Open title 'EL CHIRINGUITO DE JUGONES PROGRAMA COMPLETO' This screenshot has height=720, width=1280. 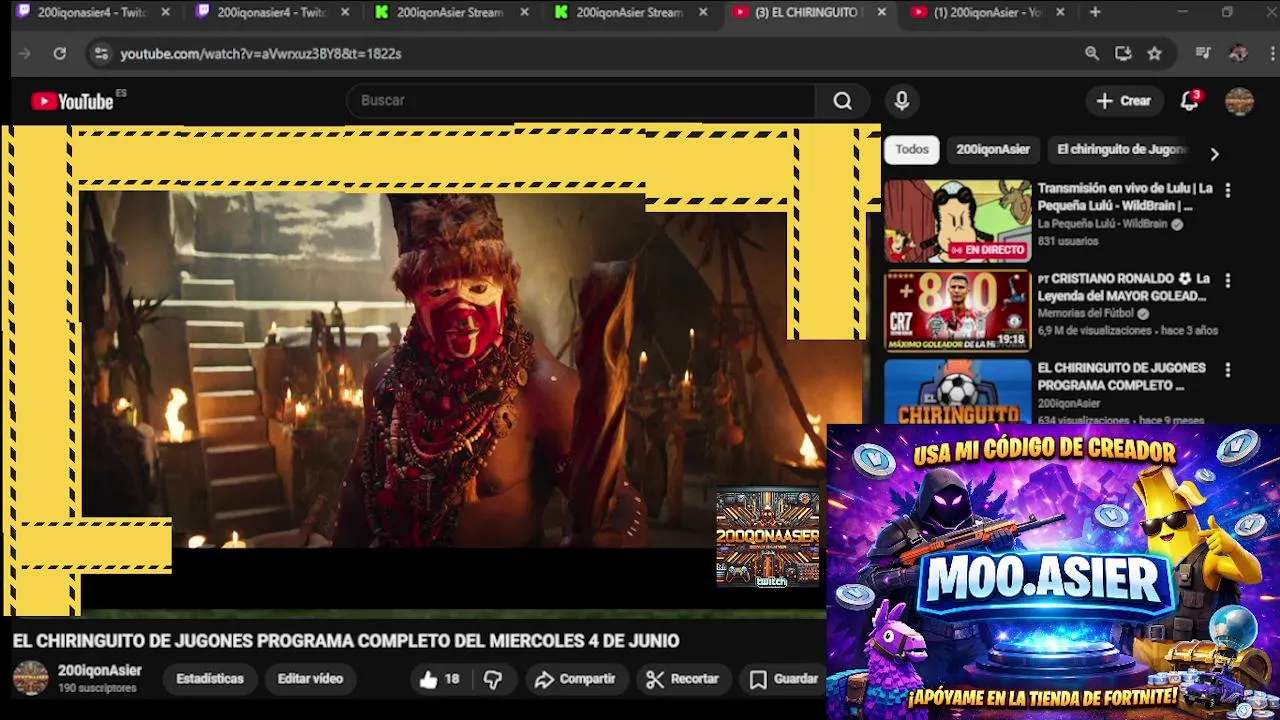pos(1121,376)
